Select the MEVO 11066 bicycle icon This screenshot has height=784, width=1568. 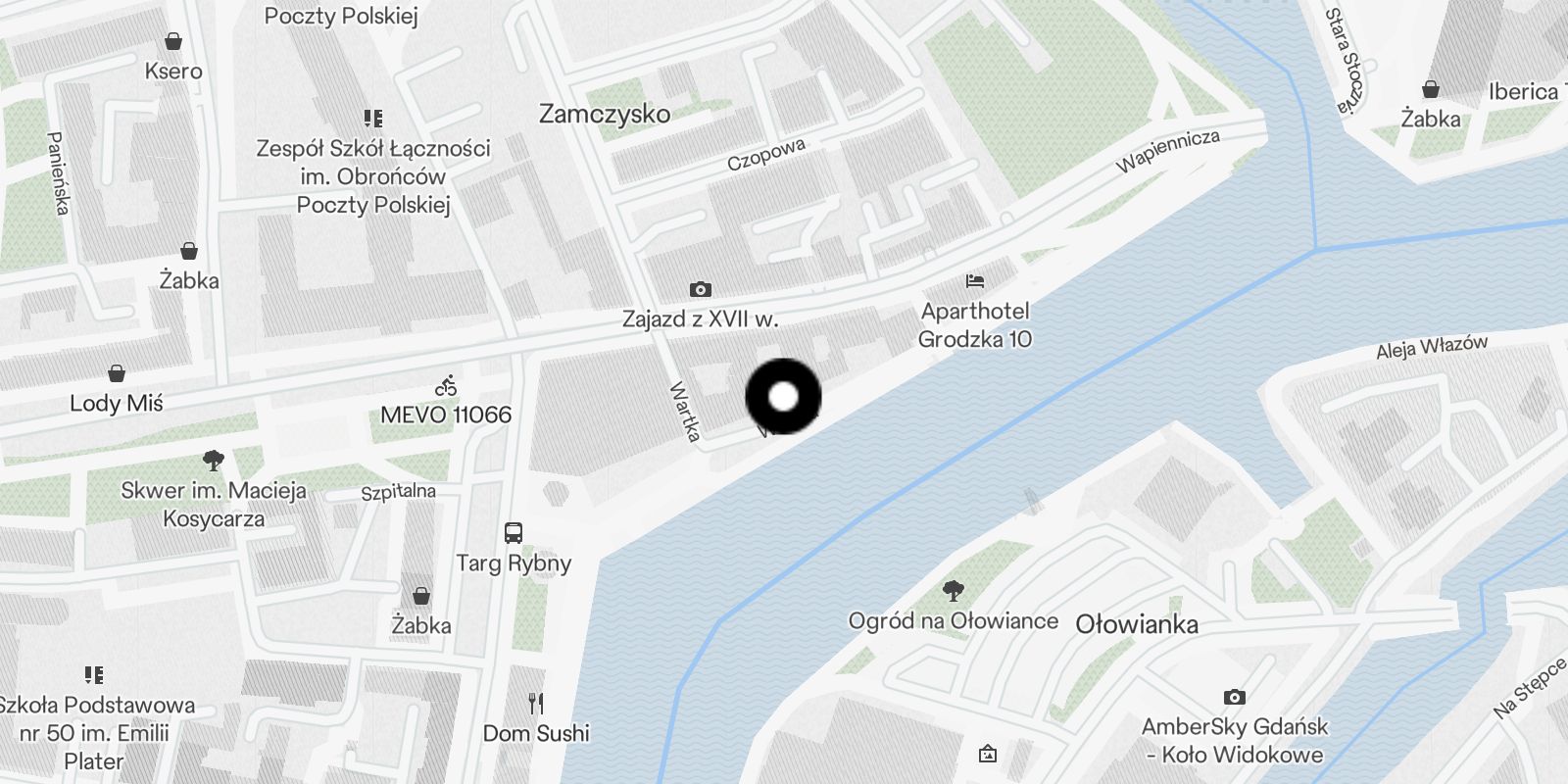(446, 385)
